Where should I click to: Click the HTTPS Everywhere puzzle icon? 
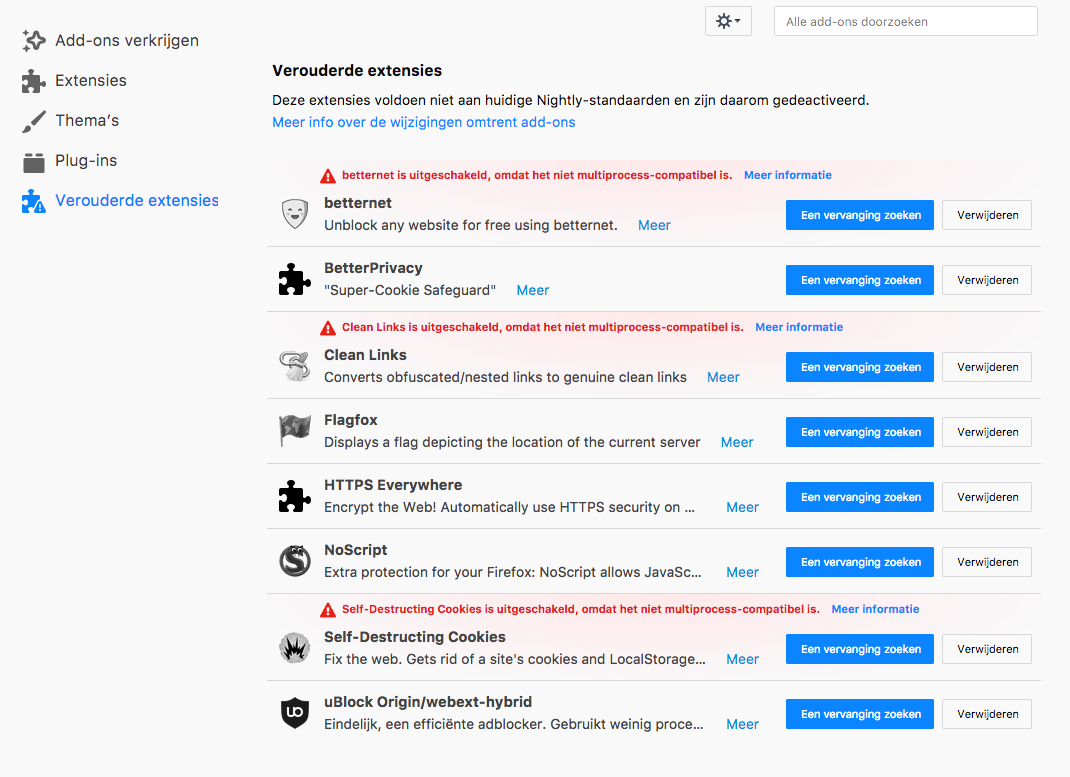[294, 496]
